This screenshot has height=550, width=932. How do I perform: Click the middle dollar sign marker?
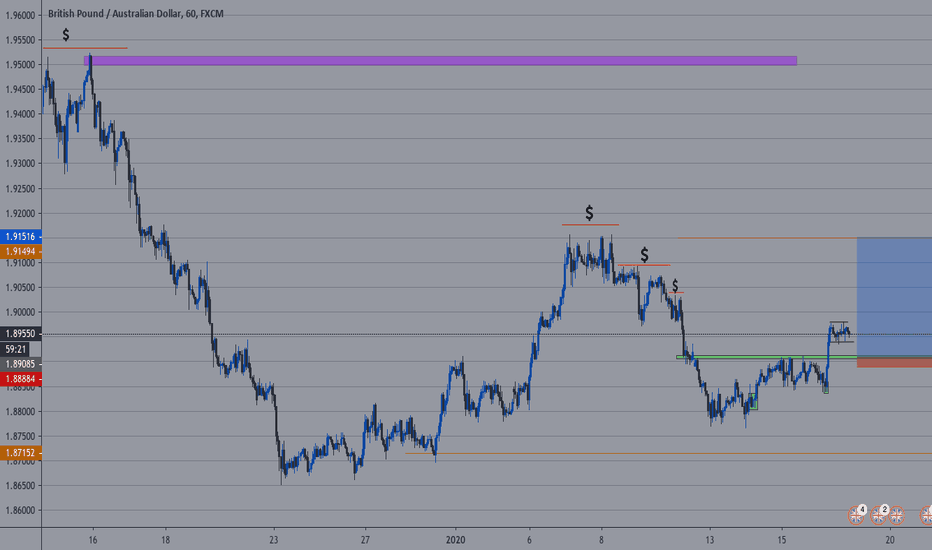point(644,254)
